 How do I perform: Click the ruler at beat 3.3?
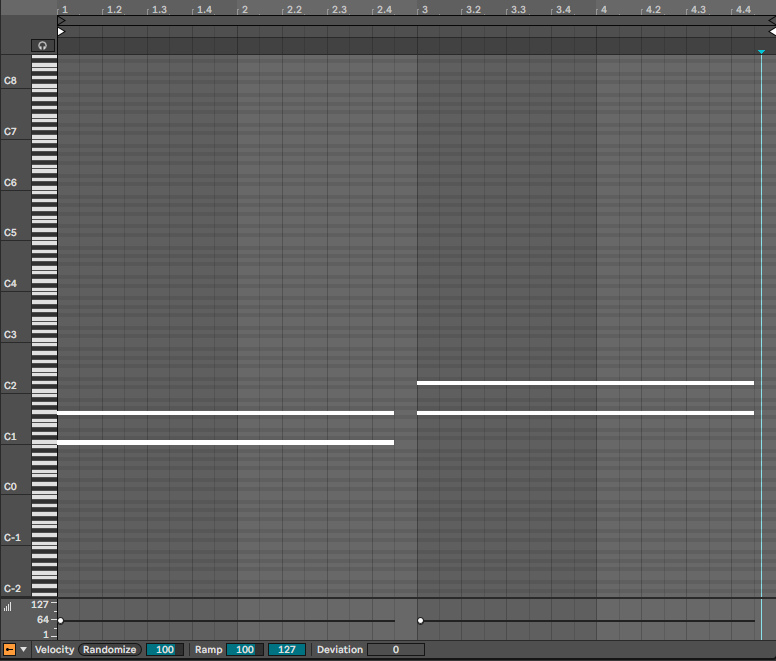(519, 9)
